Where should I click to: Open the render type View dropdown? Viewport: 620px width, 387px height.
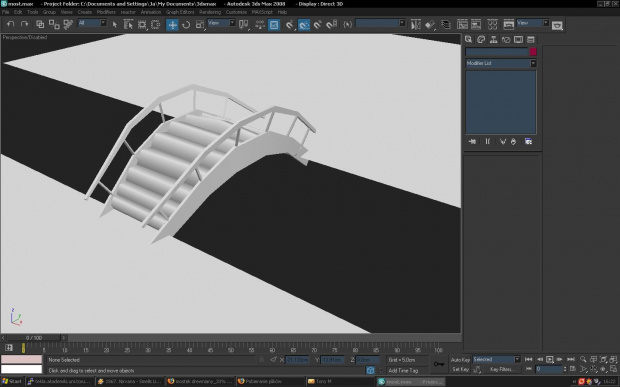coord(533,23)
